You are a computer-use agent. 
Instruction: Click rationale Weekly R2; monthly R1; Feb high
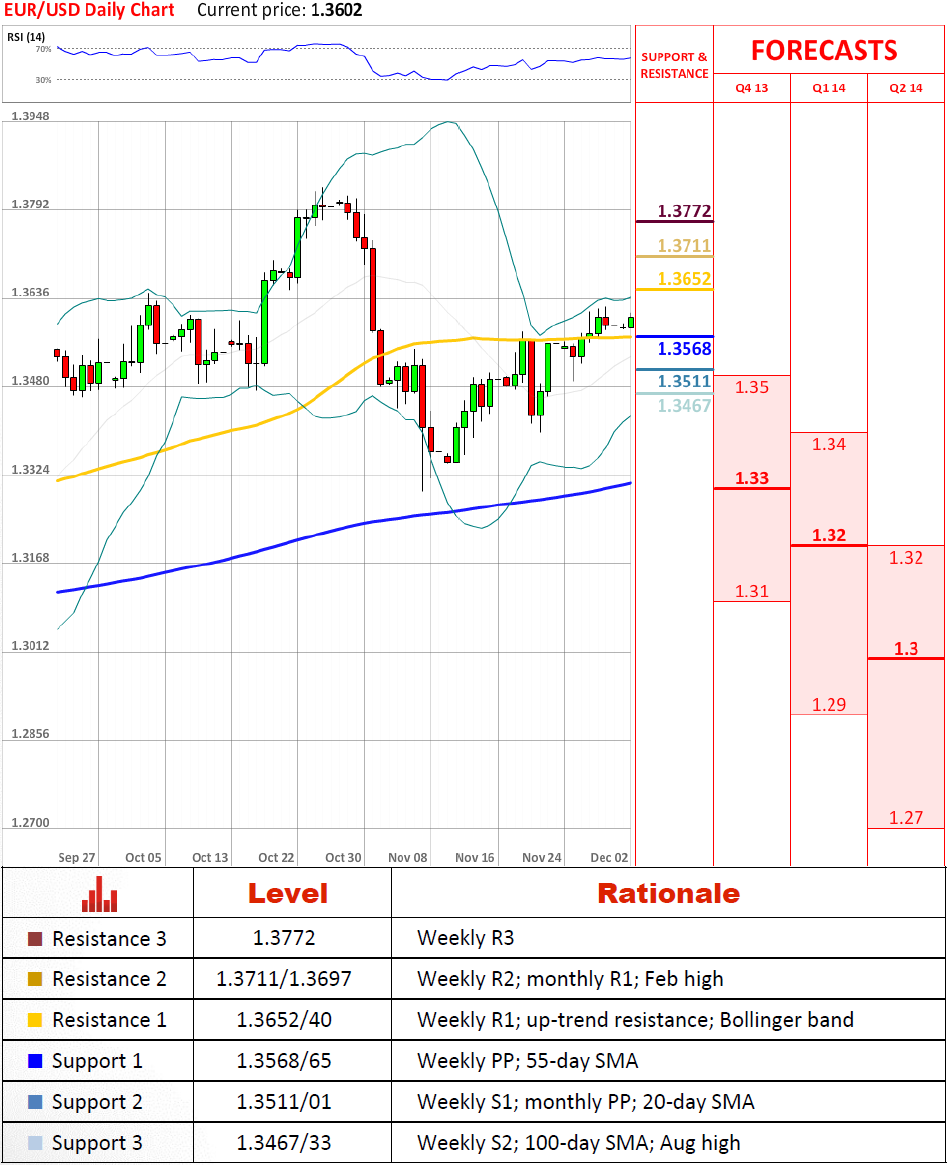pyautogui.click(x=571, y=979)
